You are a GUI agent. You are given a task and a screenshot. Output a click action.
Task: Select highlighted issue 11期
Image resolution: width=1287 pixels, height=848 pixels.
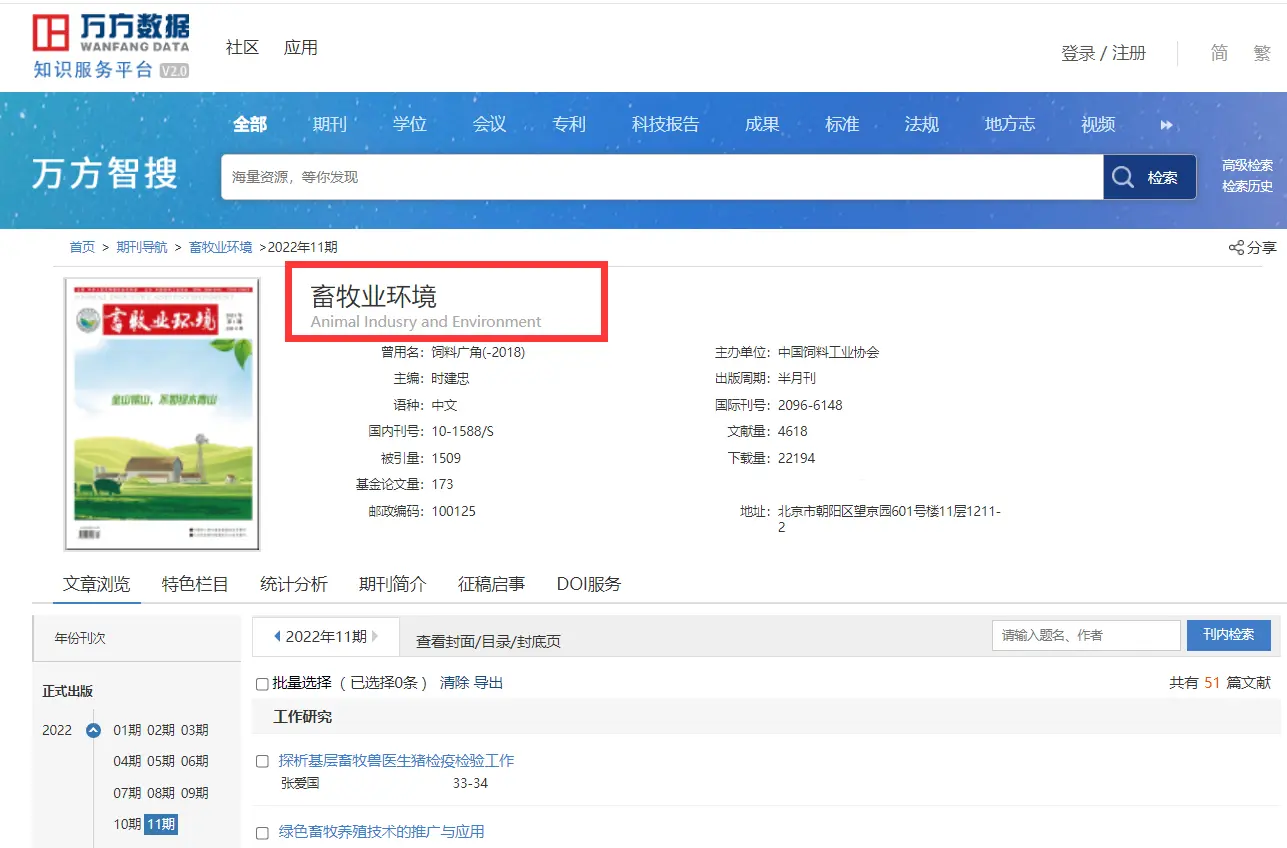point(161,824)
